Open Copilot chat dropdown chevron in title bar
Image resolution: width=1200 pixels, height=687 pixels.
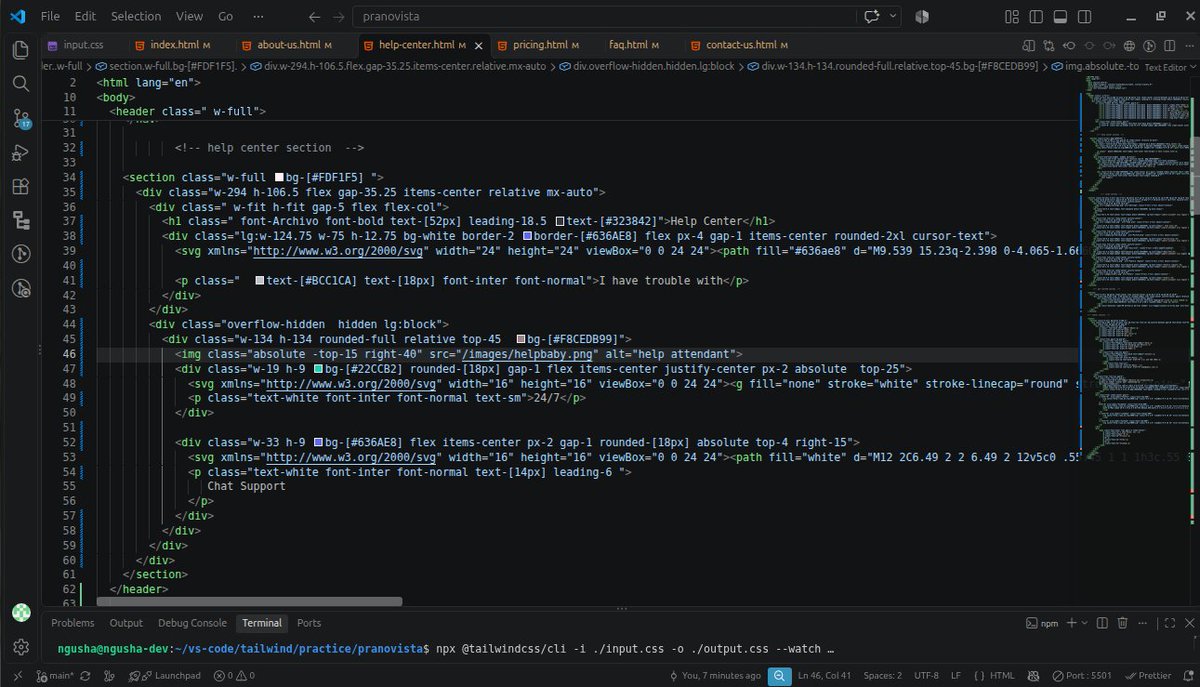pyautogui.click(x=892, y=16)
